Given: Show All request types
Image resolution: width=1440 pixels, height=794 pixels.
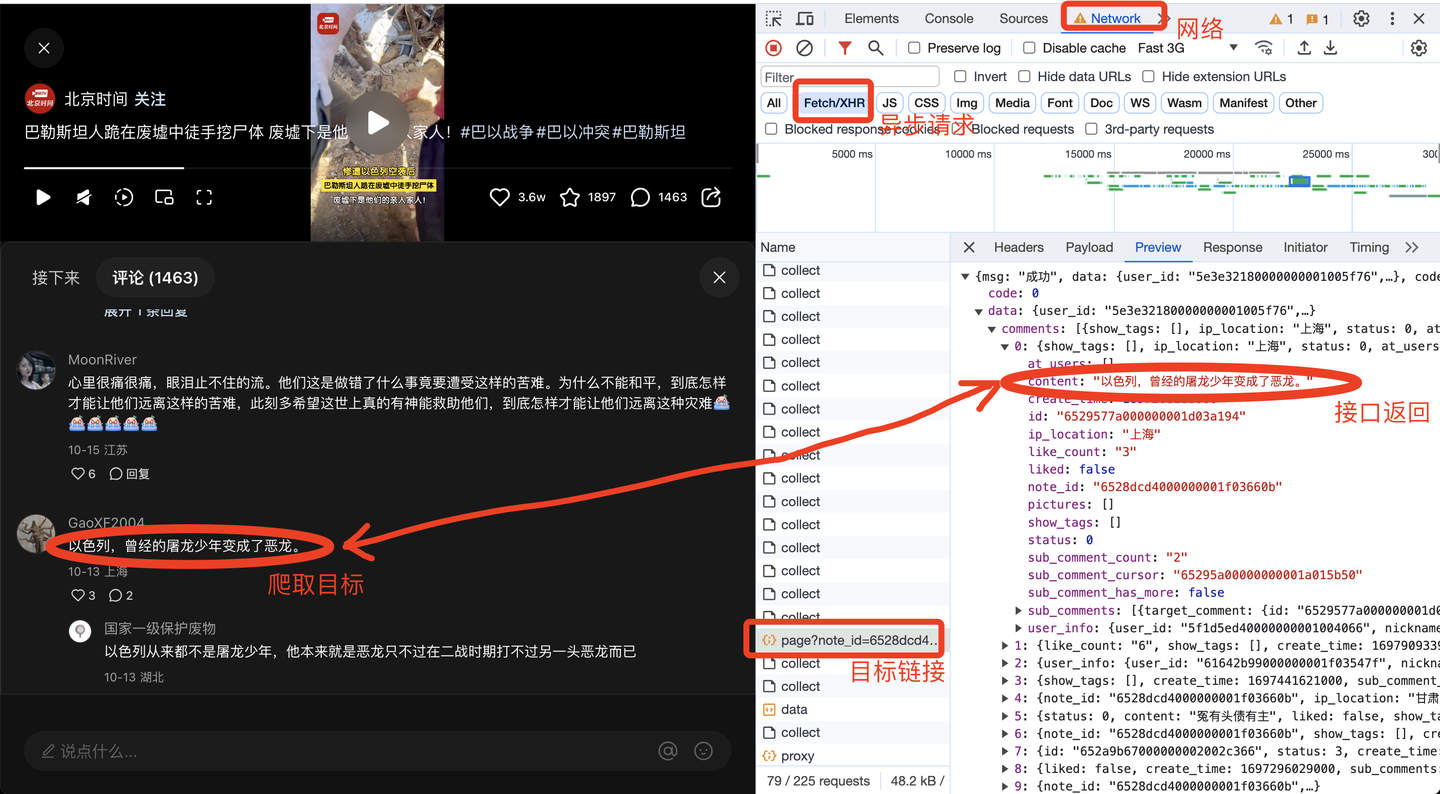Looking at the screenshot, I should coord(774,103).
